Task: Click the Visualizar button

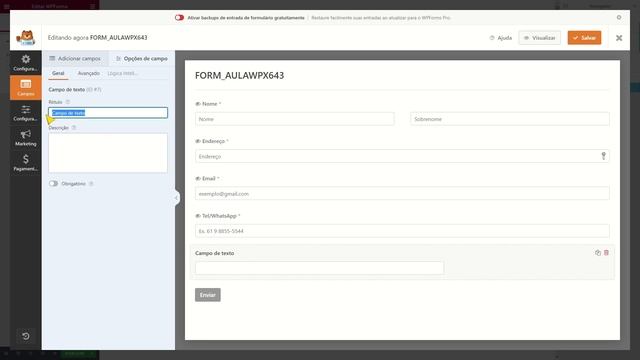Action: (x=540, y=38)
